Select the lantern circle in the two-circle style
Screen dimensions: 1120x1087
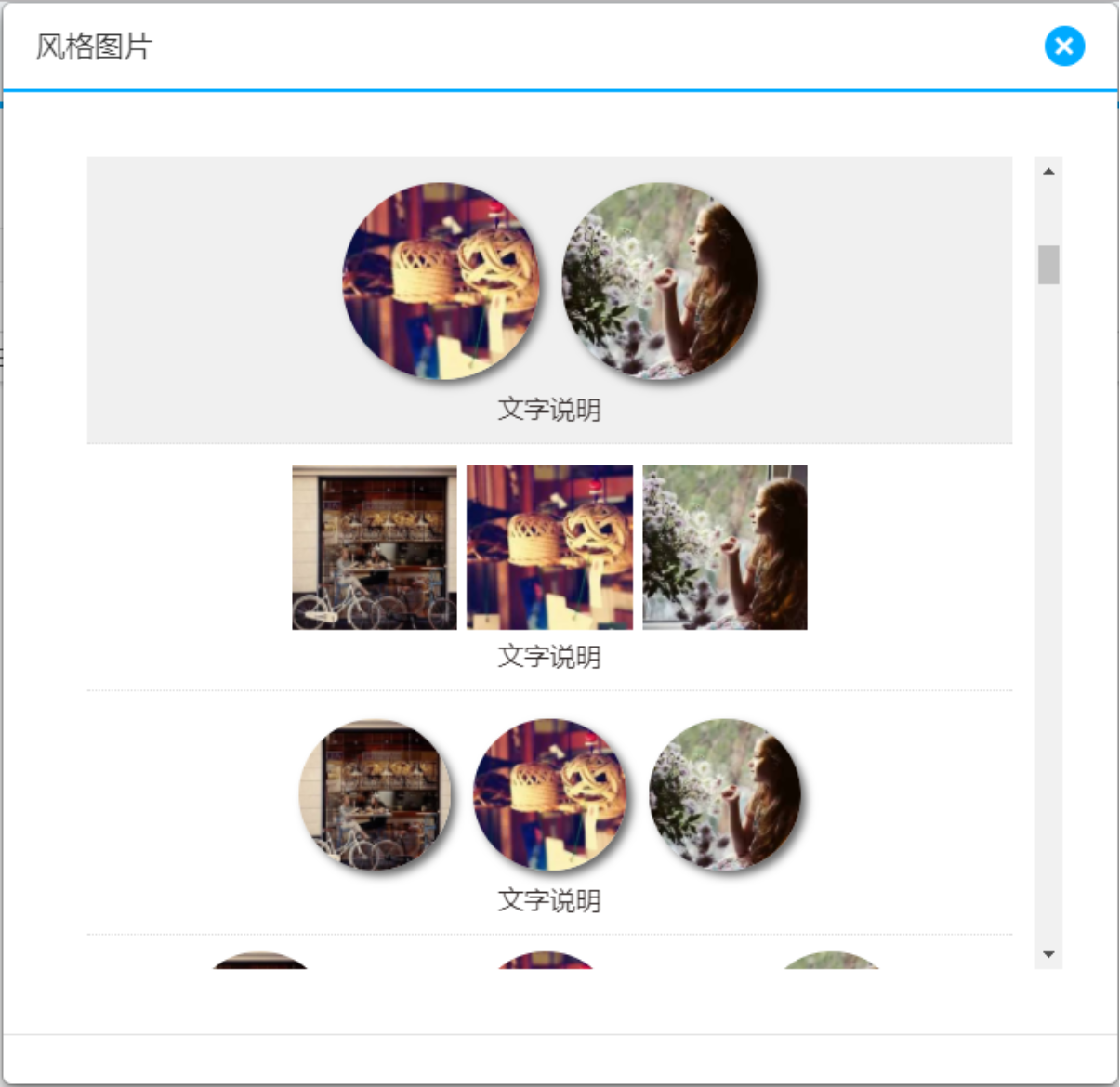(441, 281)
